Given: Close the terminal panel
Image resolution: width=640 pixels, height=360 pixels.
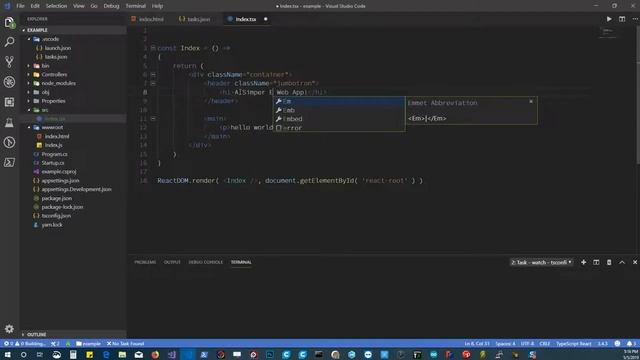Looking at the screenshot, I should tap(635, 262).
